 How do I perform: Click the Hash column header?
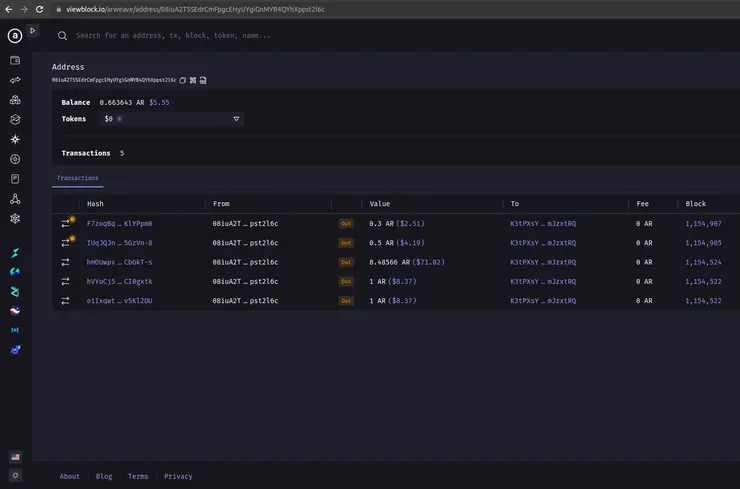(95, 204)
